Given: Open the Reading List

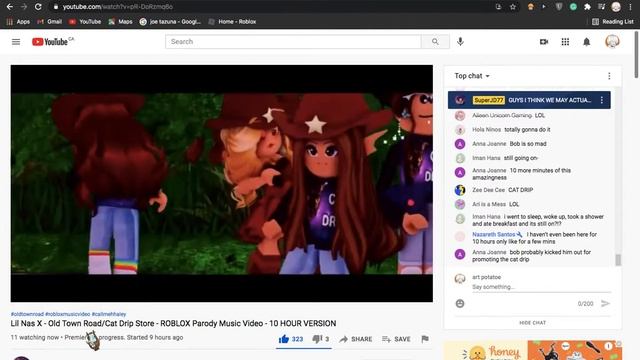Looking at the screenshot, I should 613,22.
